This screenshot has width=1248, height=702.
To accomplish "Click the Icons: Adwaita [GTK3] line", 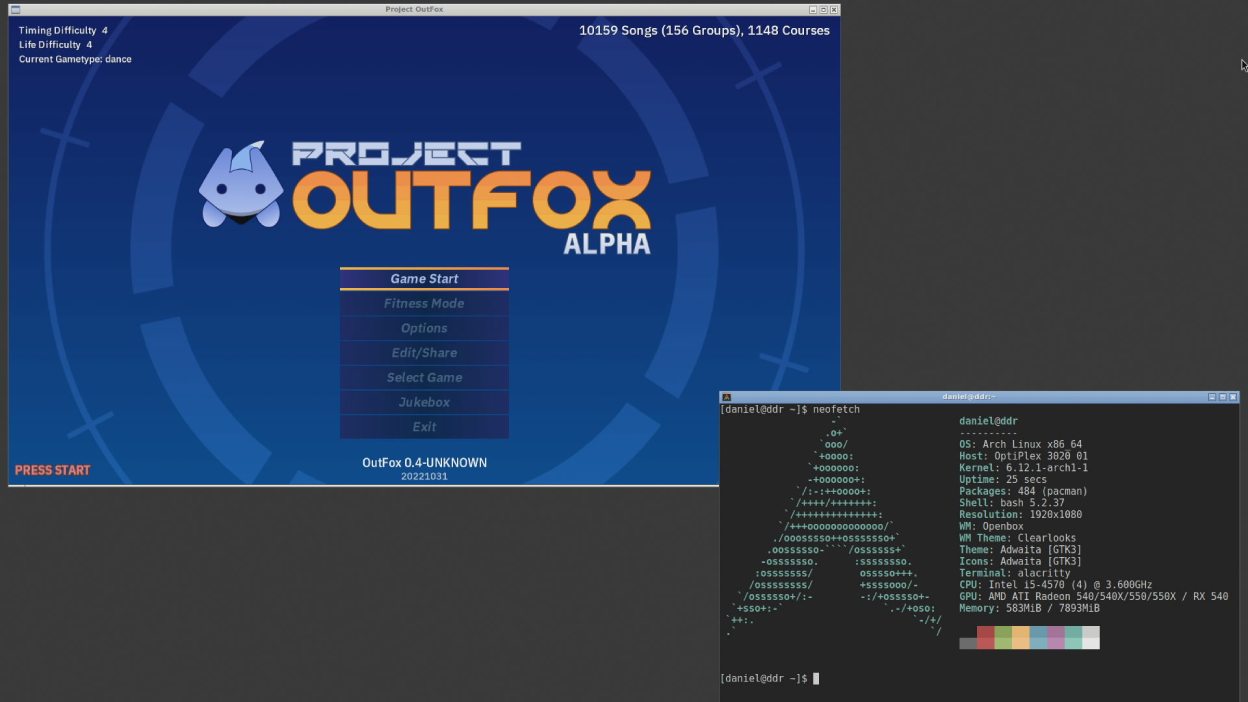I will (1020, 562).
